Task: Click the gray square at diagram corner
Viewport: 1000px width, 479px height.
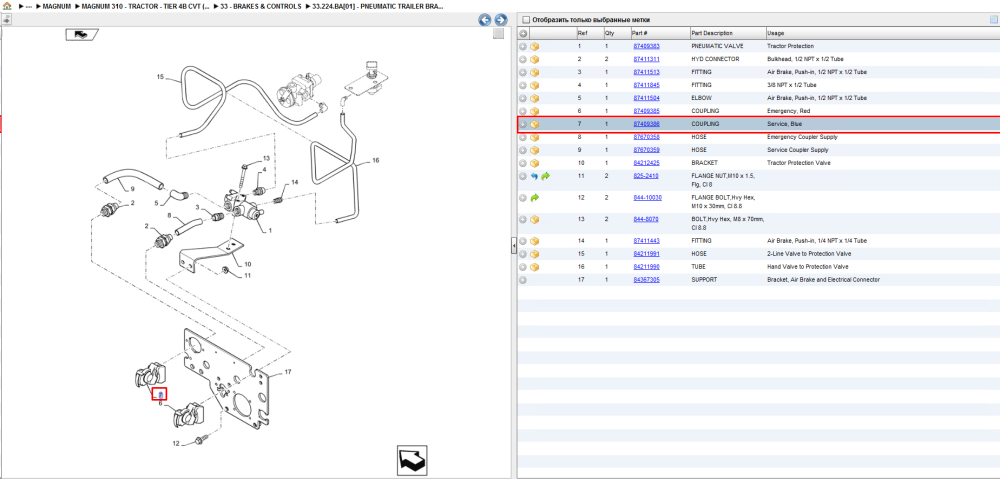Action: tap(499, 34)
